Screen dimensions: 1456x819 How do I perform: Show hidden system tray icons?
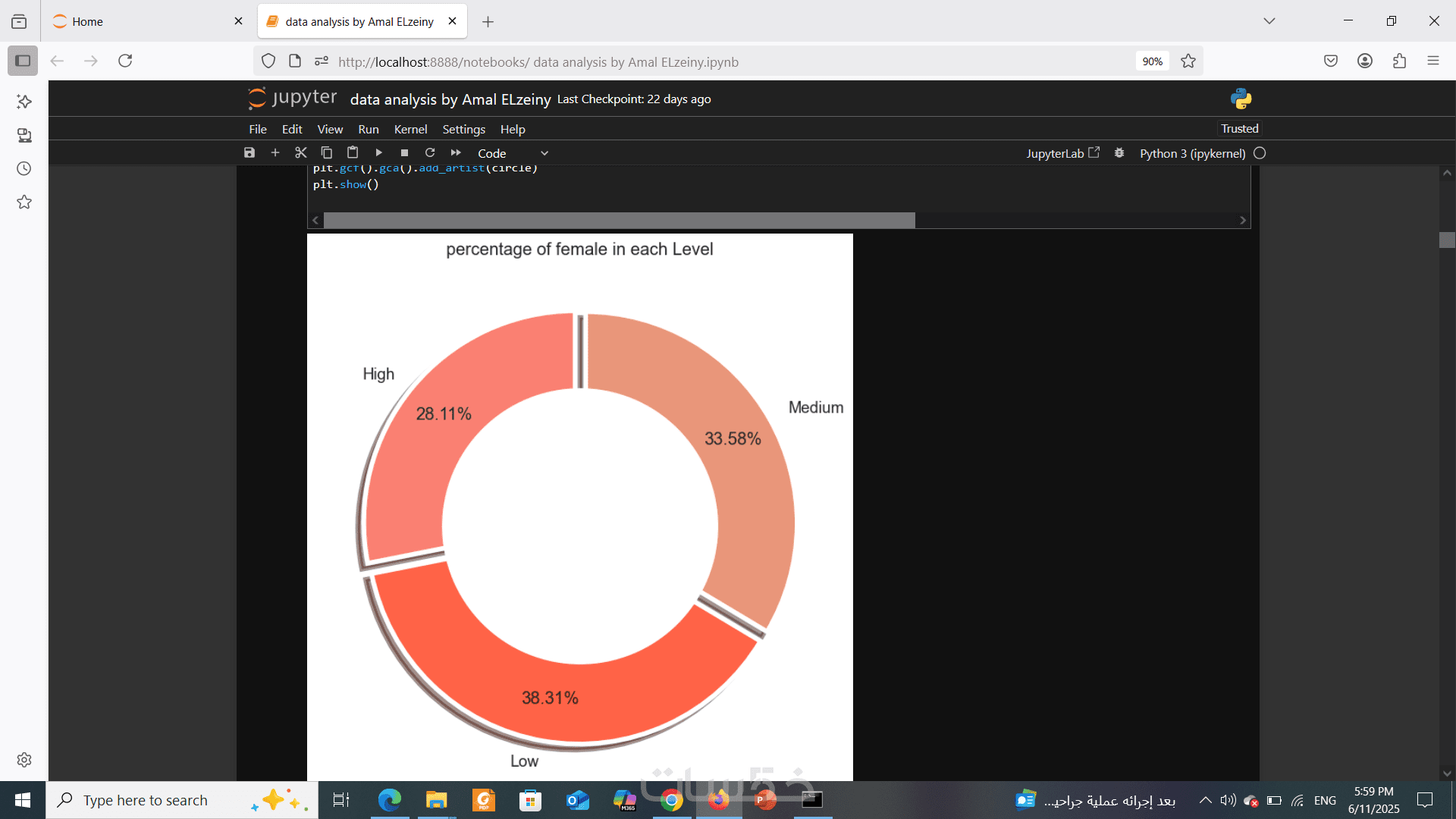point(1205,800)
